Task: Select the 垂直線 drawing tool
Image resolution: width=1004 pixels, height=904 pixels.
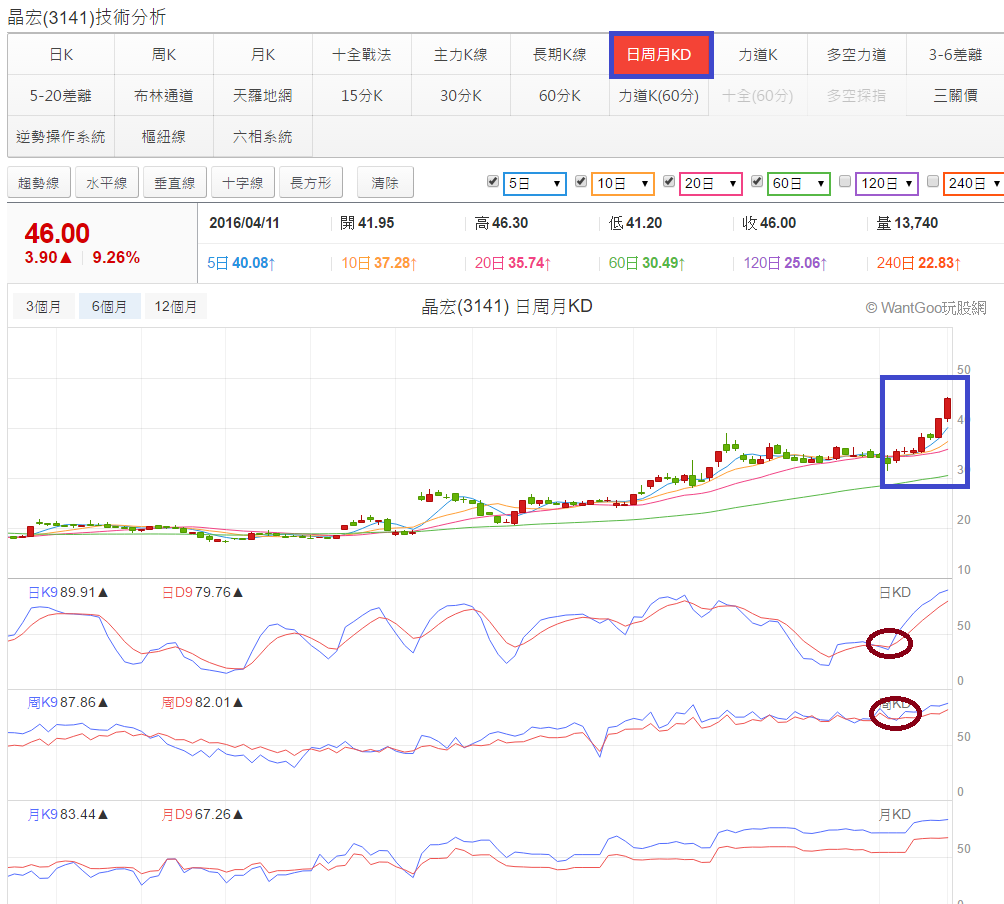Action: (x=175, y=183)
